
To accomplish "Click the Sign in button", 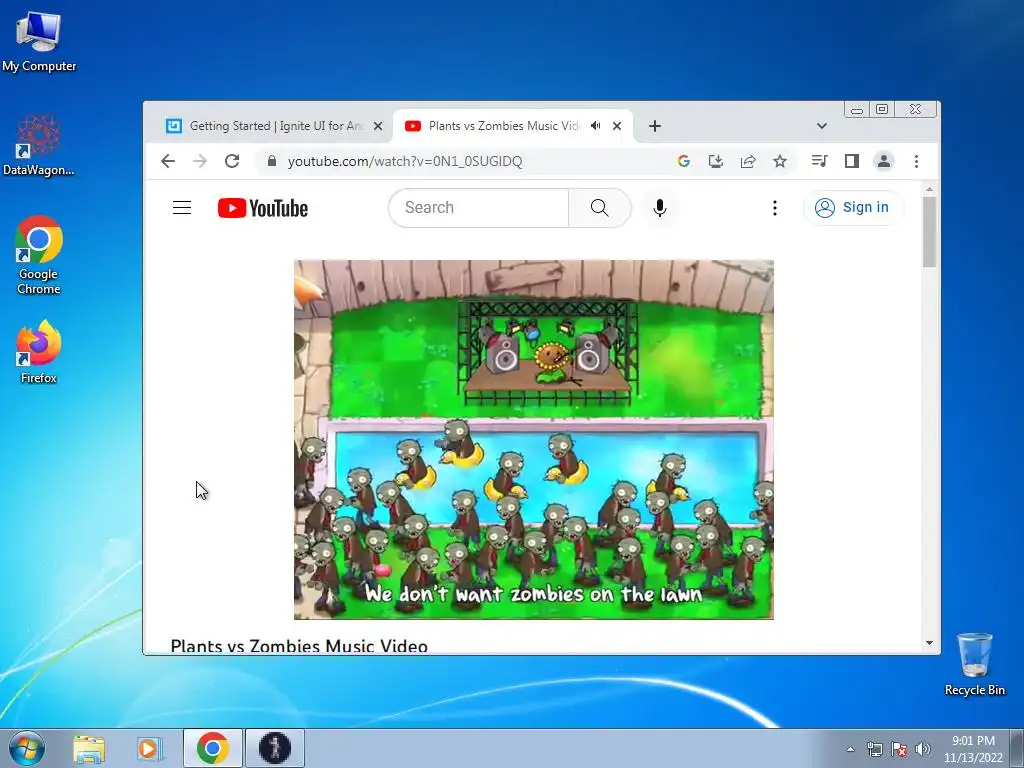I will click(x=853, y=208).
